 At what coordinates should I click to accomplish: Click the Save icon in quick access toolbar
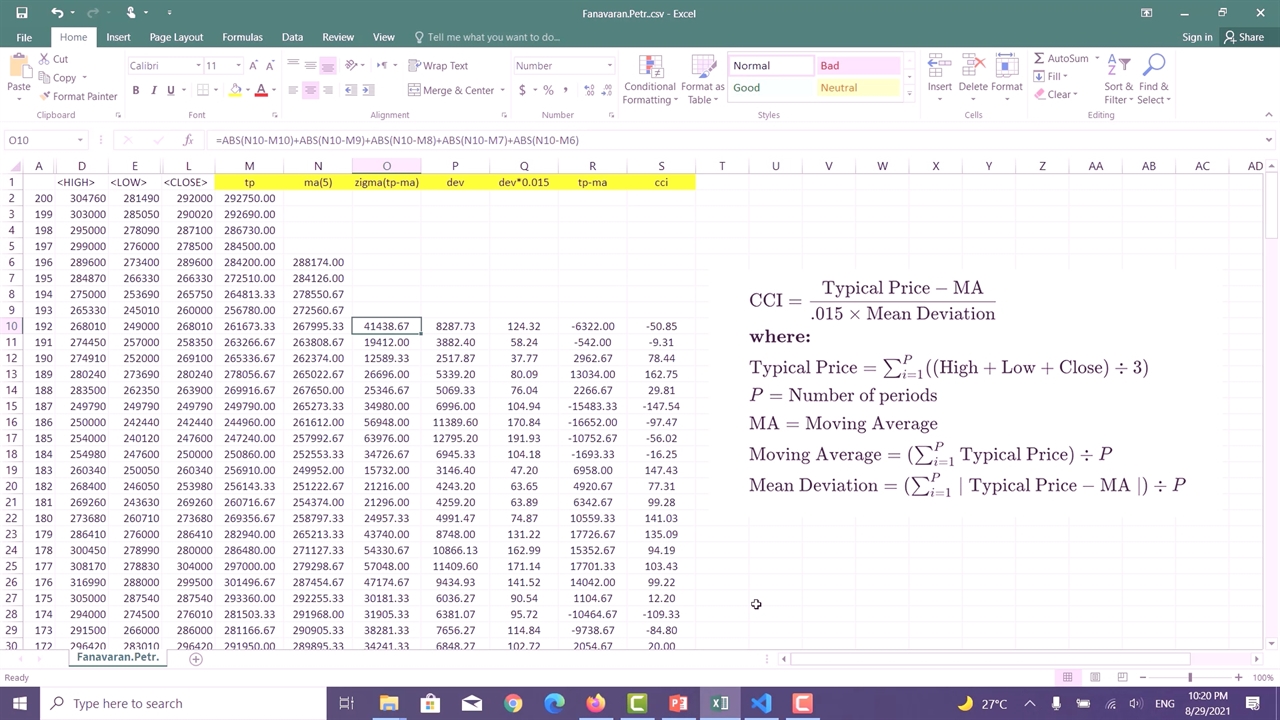pos(21,13)
